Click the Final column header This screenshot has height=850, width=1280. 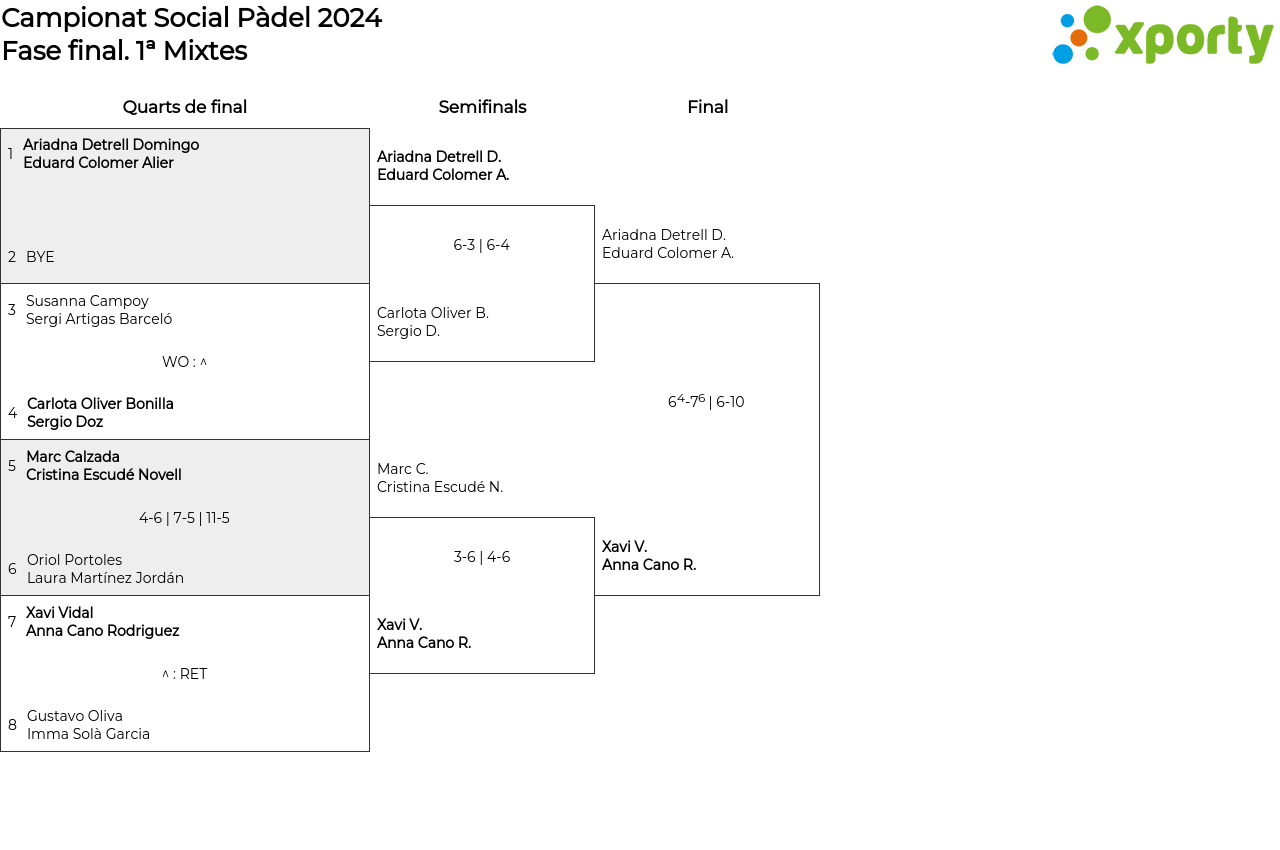(x=707, y=107)
